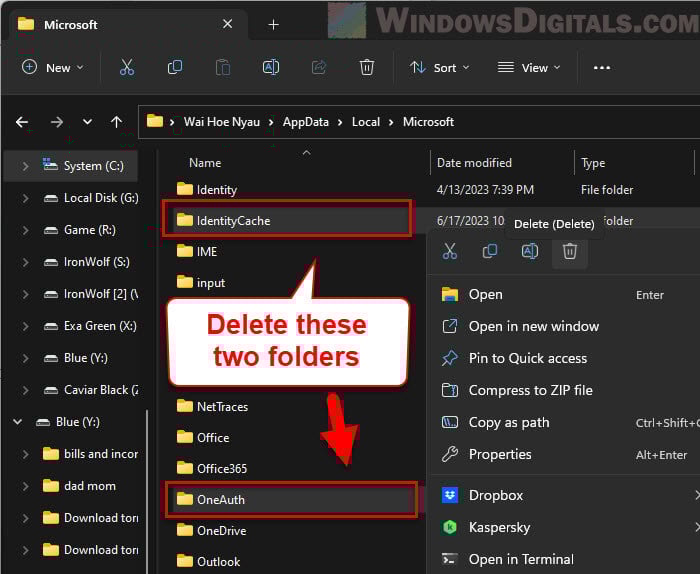Click the Properties wrench icon

tap(450, 454)
